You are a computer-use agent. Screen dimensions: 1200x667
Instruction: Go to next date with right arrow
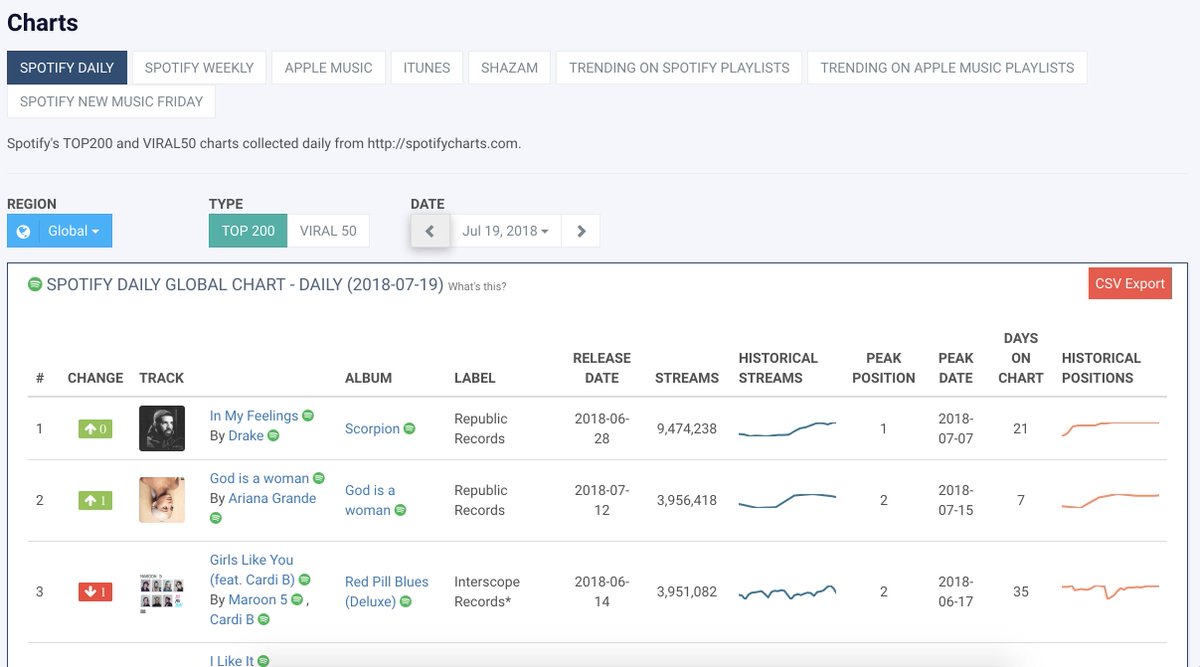click(581, 231)
